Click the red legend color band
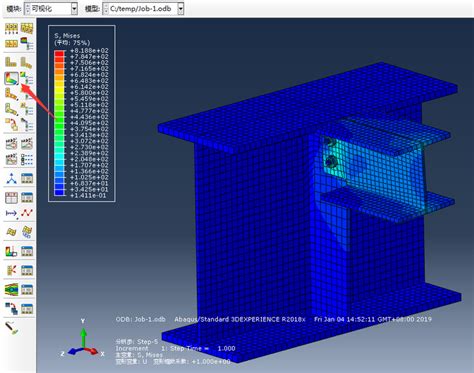This screenshot has height=373, width=474. (x=60, y=53)
